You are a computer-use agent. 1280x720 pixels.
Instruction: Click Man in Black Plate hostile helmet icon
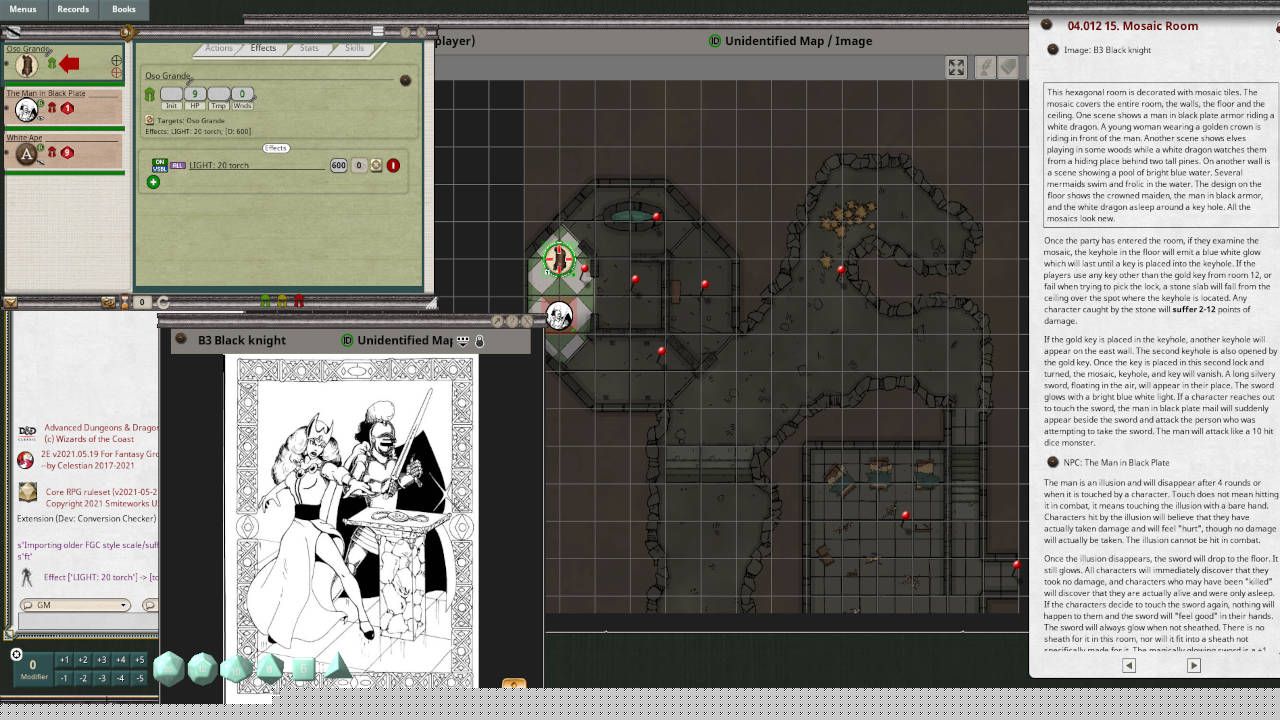[x=52, y=108]
